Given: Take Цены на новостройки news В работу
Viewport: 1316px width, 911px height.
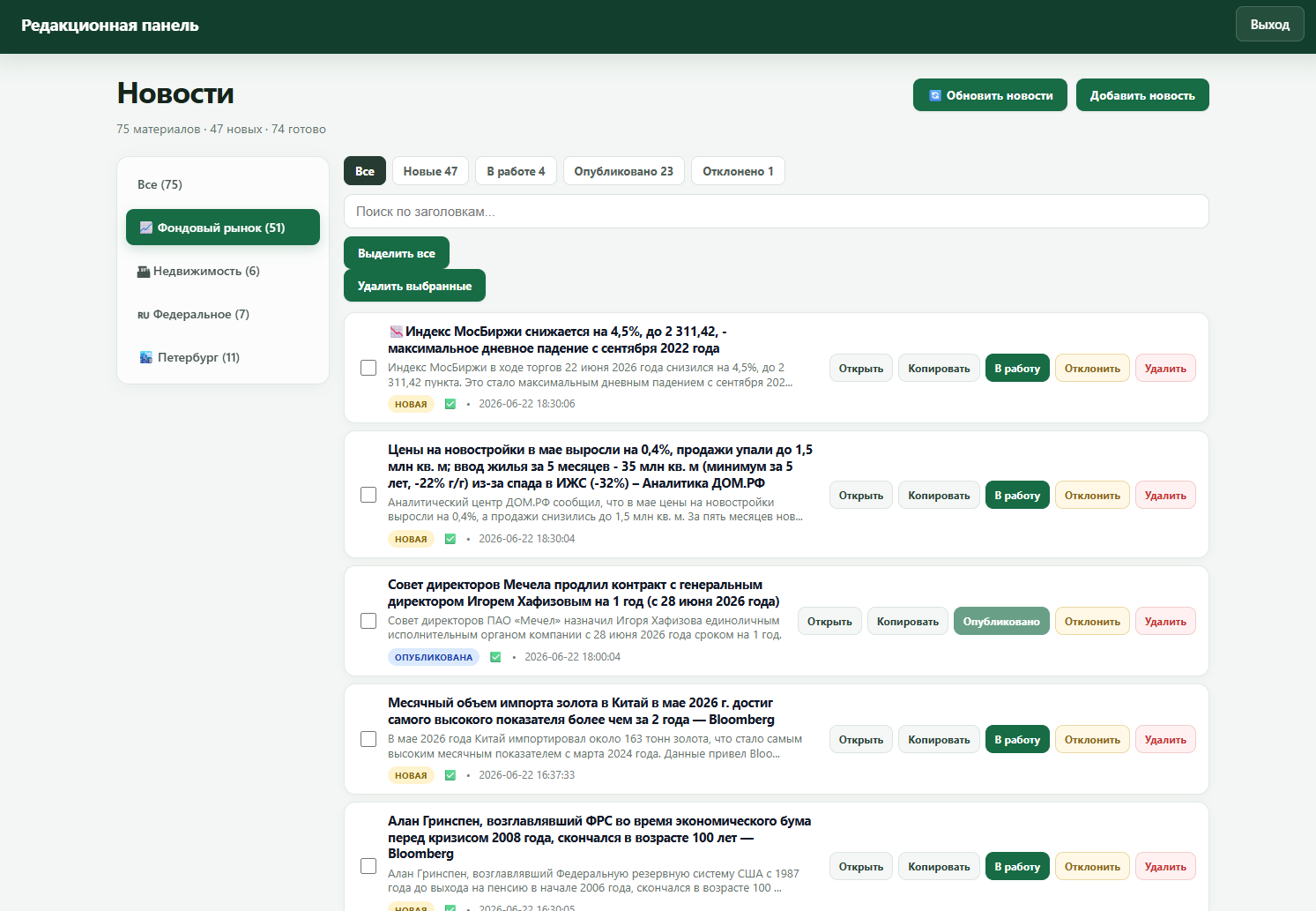Looking at the screenshot, I should coord(1017,495).
